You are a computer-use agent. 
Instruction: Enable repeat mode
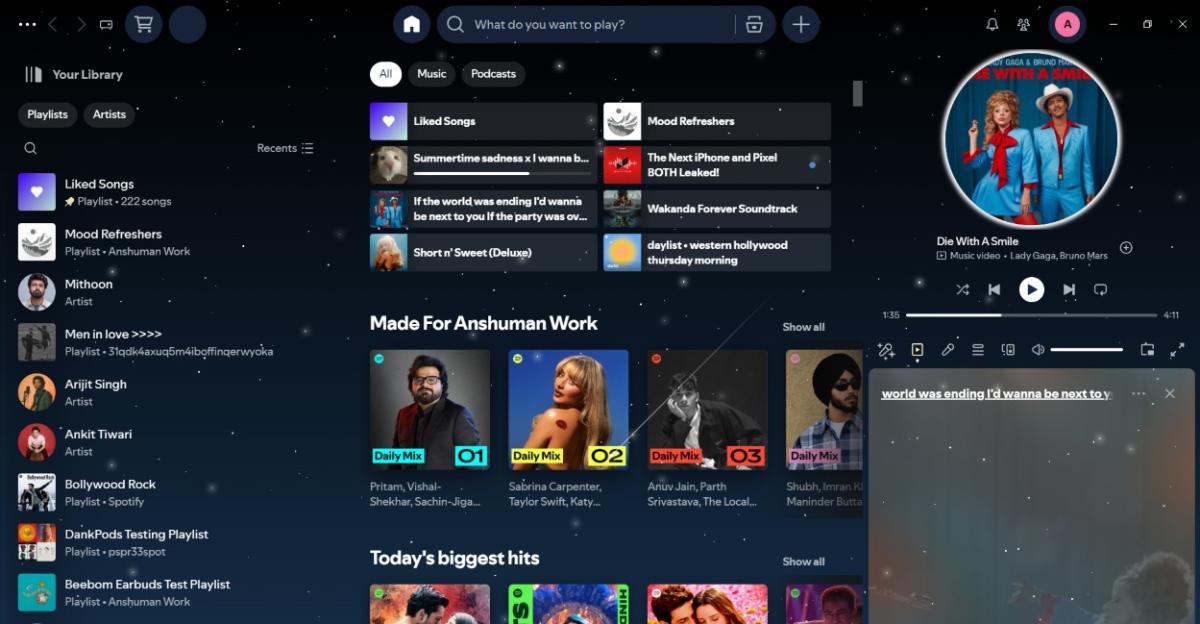[1100, 289]
